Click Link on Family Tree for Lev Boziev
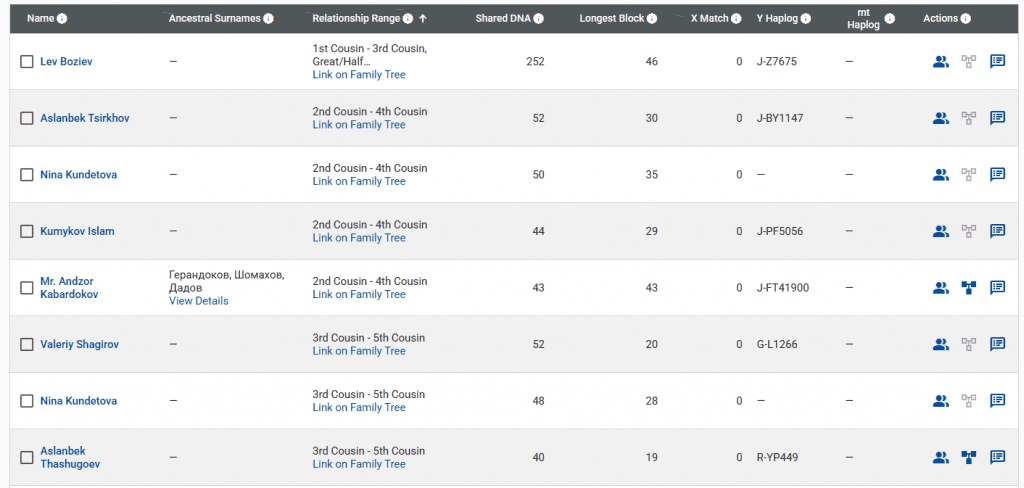The width and height of the screenshot is (1024, 488). click(x=359, y=75)
